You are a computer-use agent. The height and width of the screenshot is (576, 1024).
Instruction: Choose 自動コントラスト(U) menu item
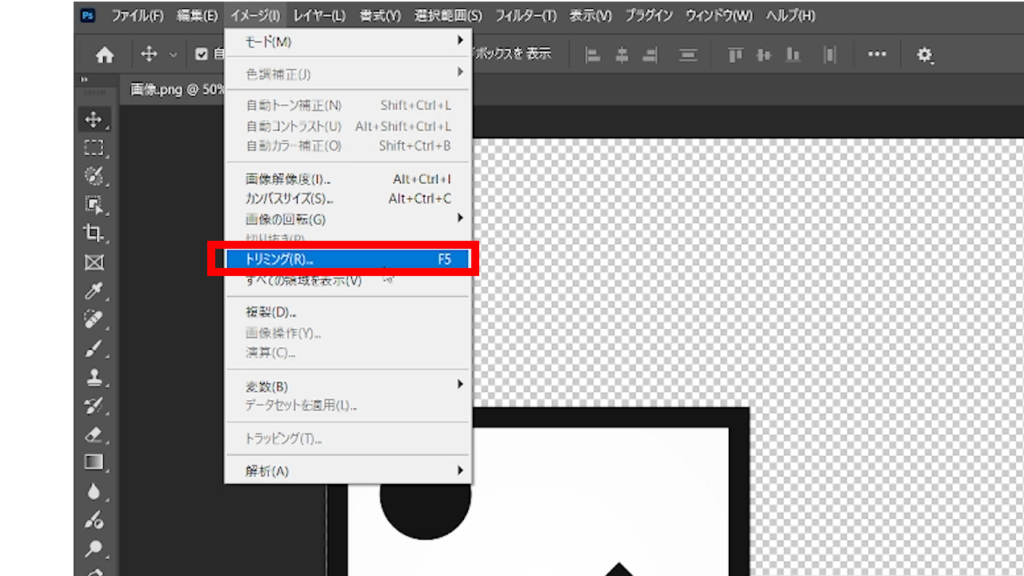(x=348, y=126)
